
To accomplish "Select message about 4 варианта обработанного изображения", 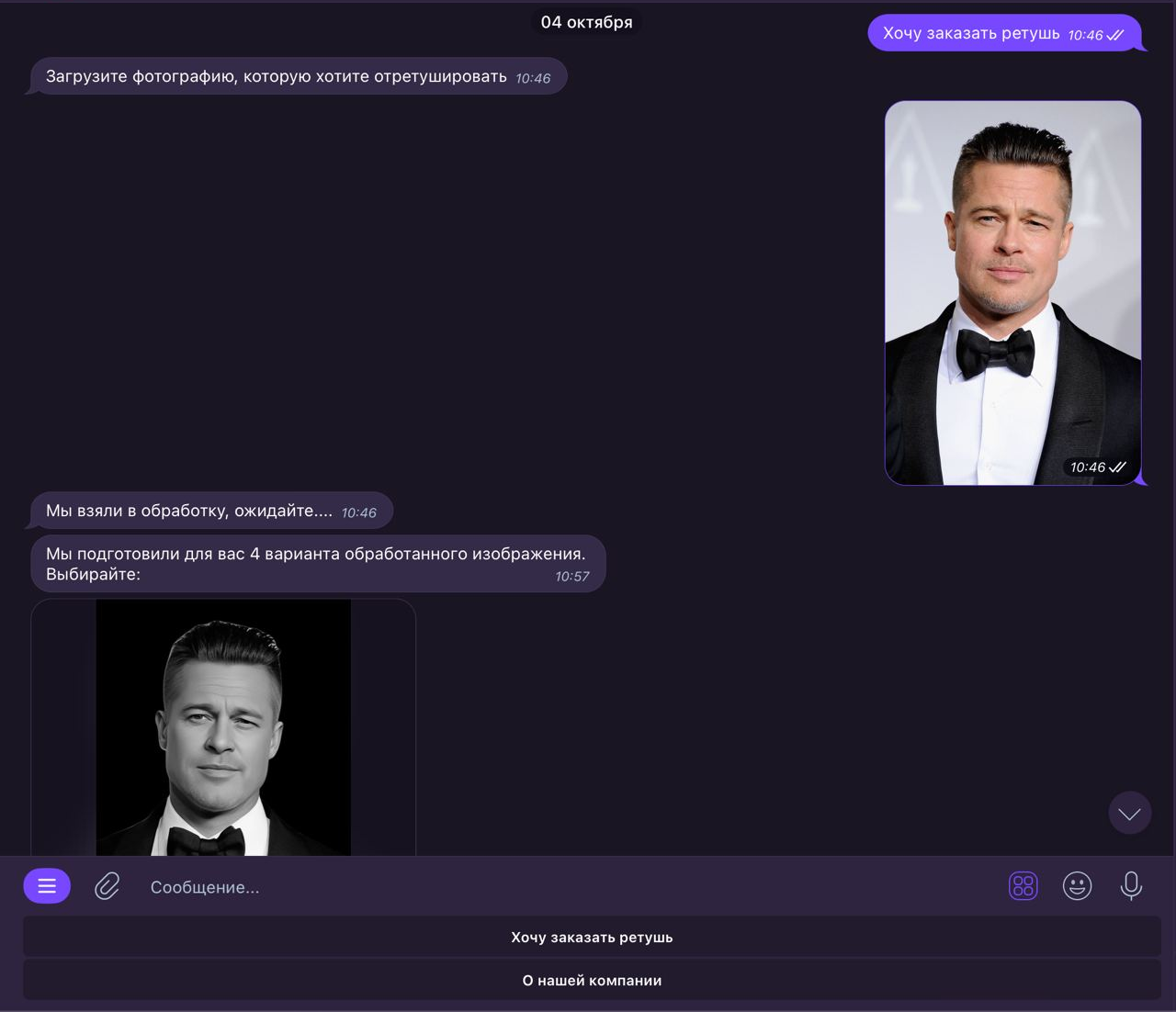I will [x=318, y=564].
